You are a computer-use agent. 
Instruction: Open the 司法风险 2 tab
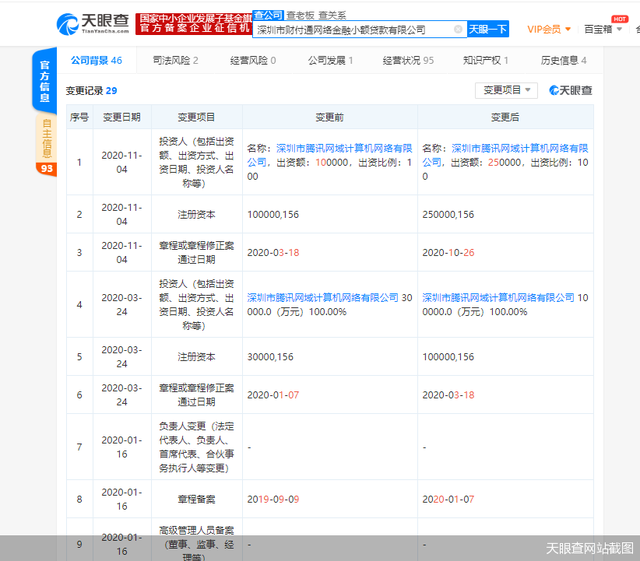pos(175,60)
